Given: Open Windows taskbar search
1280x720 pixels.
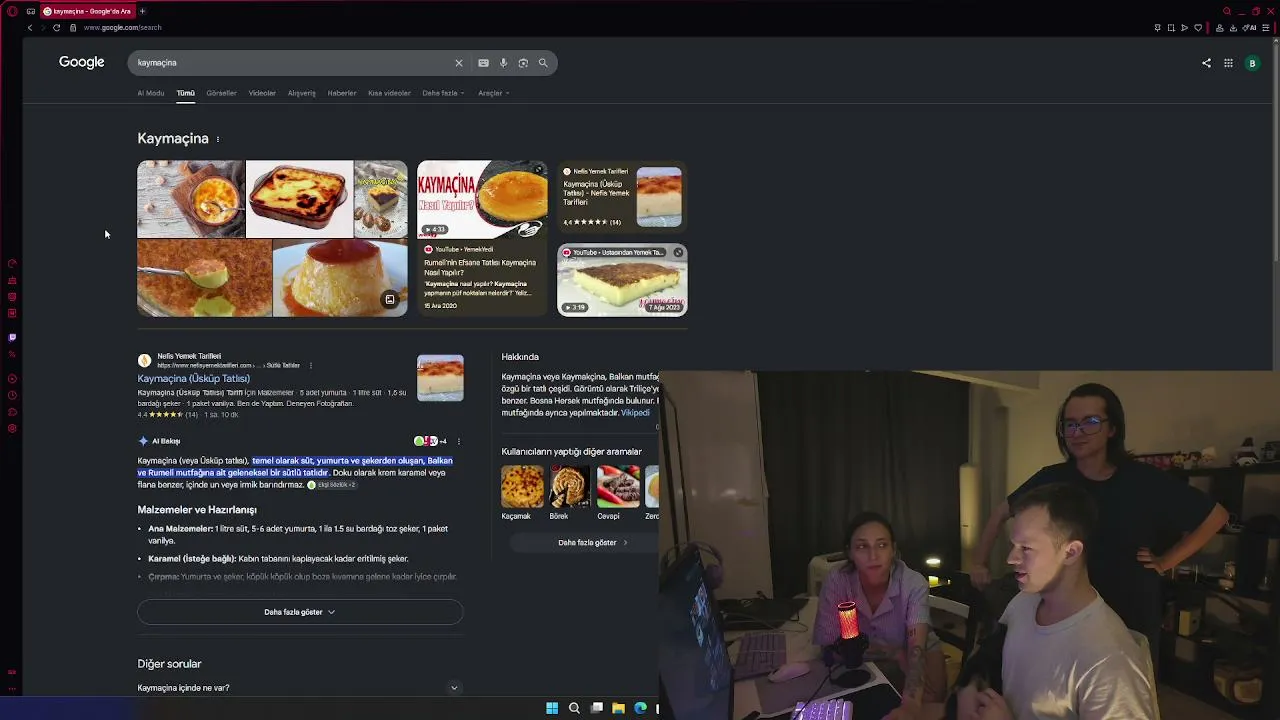Looking at the screenshot, I should click(x=574, y=708).
